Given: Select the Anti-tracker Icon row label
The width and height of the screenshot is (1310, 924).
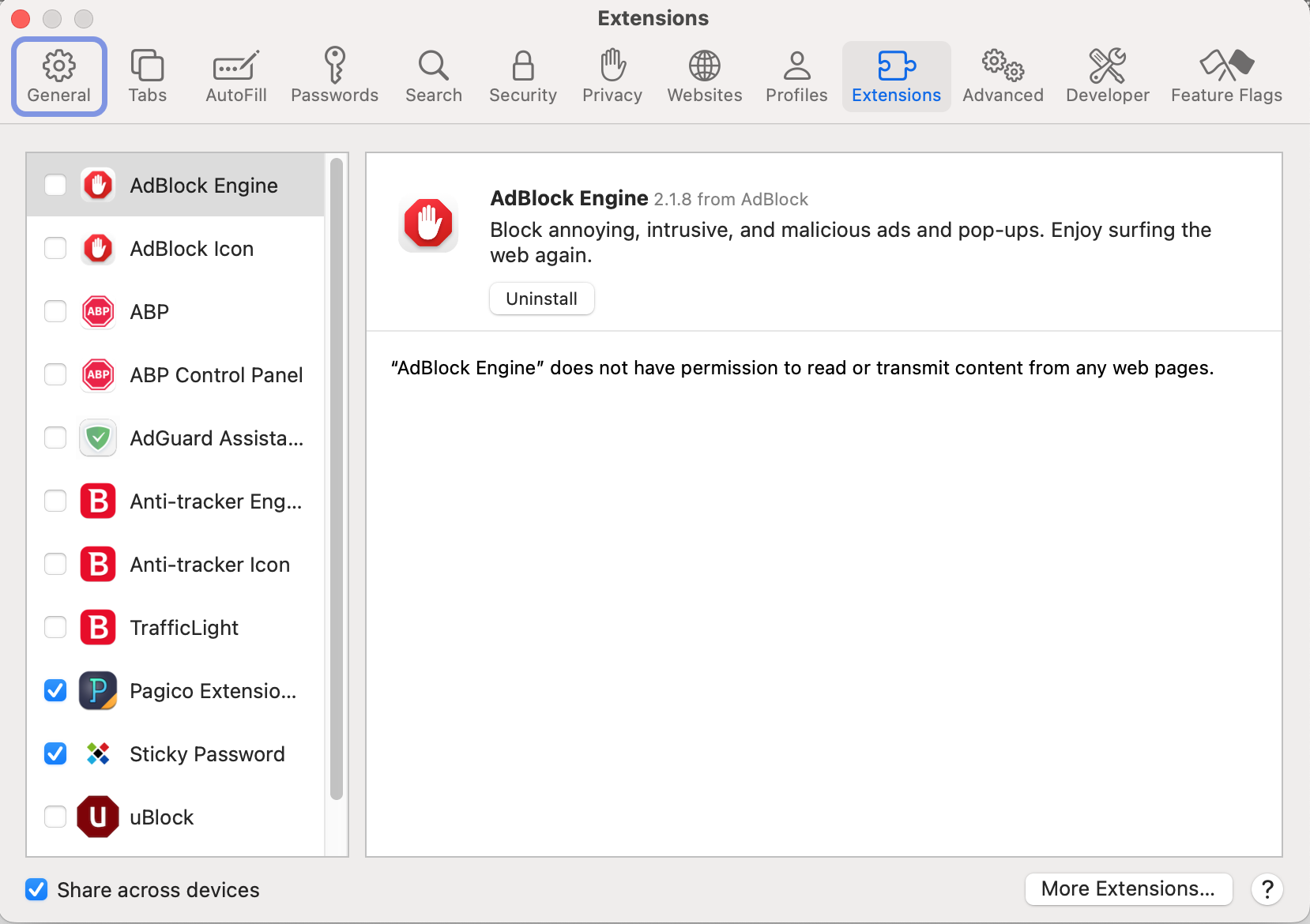Looking at the screenshot, I should (x=210, y=565).
